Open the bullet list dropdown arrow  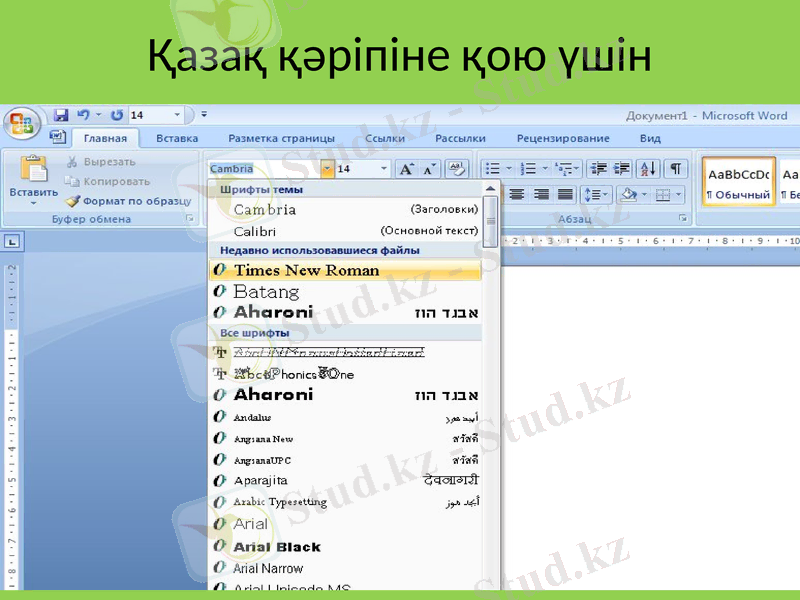coord(508,167)
